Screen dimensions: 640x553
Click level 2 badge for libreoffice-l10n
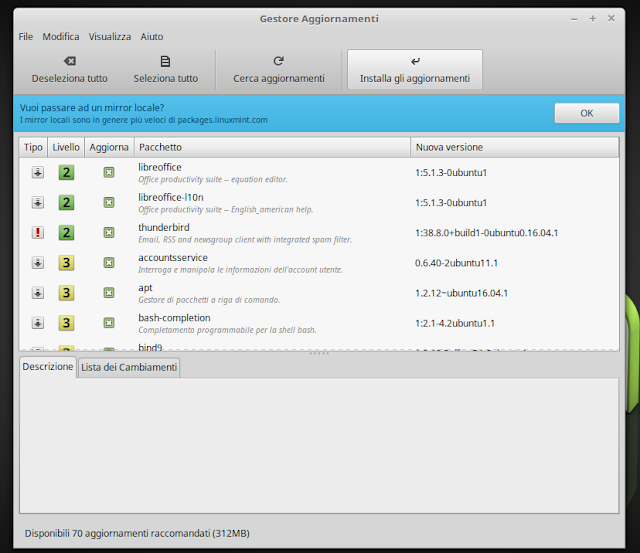(x=66, y=202)
